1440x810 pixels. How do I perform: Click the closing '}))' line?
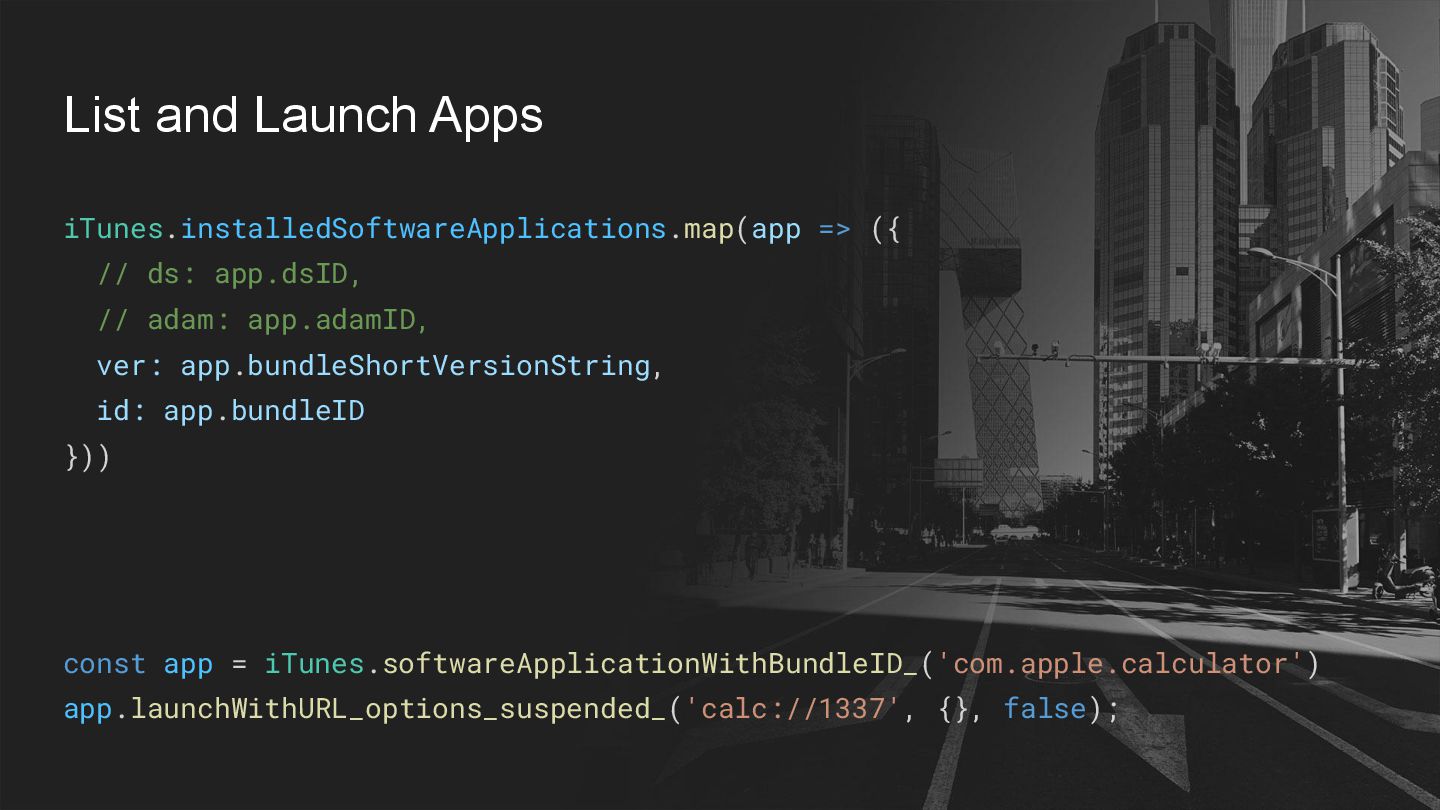(87, 458)
